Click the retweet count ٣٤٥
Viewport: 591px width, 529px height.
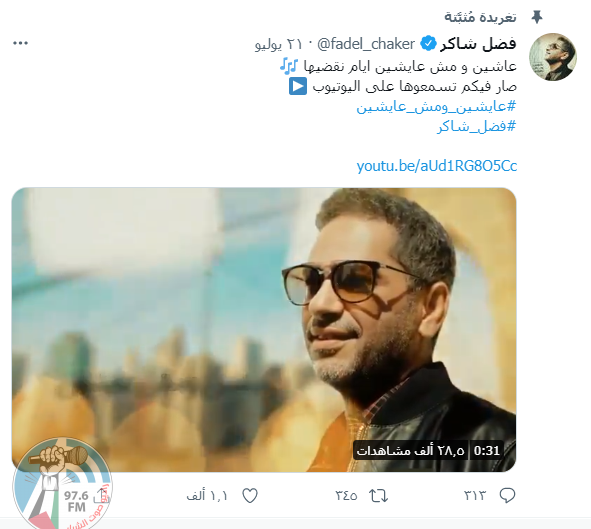pyautogui.click(x=346, y=495)
